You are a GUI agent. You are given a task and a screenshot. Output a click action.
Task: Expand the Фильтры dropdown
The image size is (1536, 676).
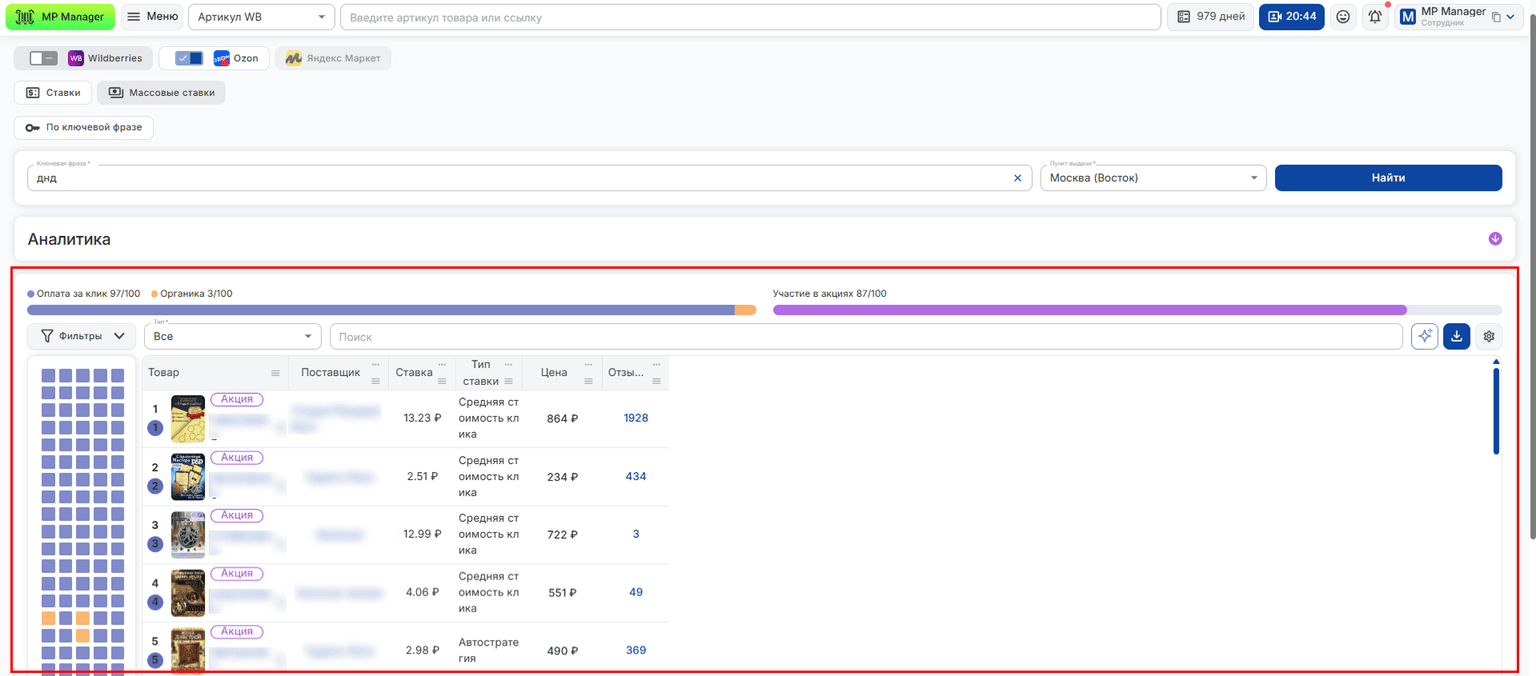click(82, 336)
